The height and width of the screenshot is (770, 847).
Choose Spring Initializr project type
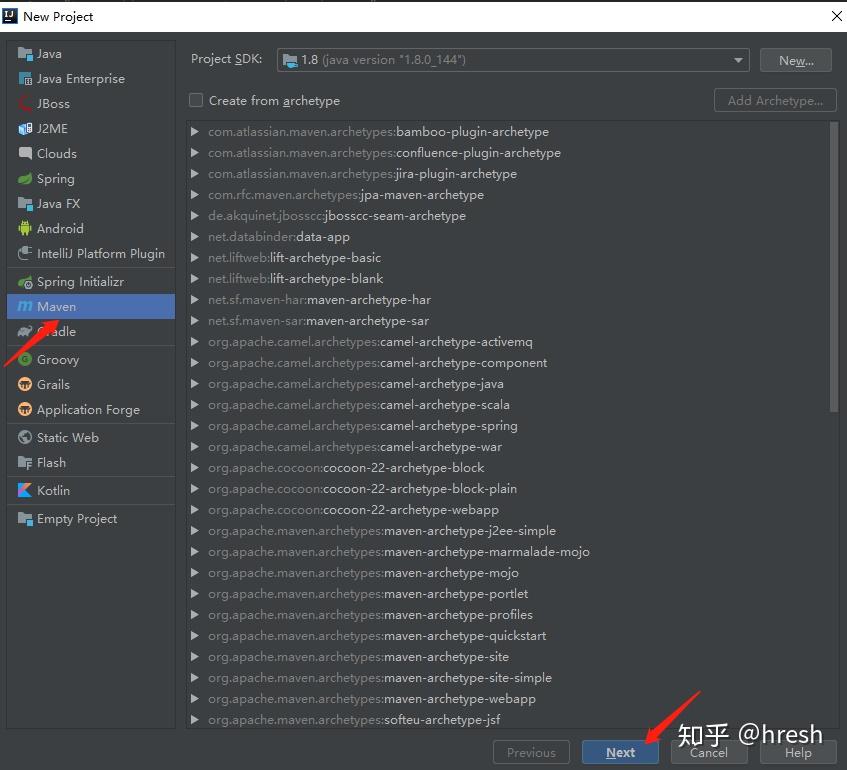click(x=91, y=282)
